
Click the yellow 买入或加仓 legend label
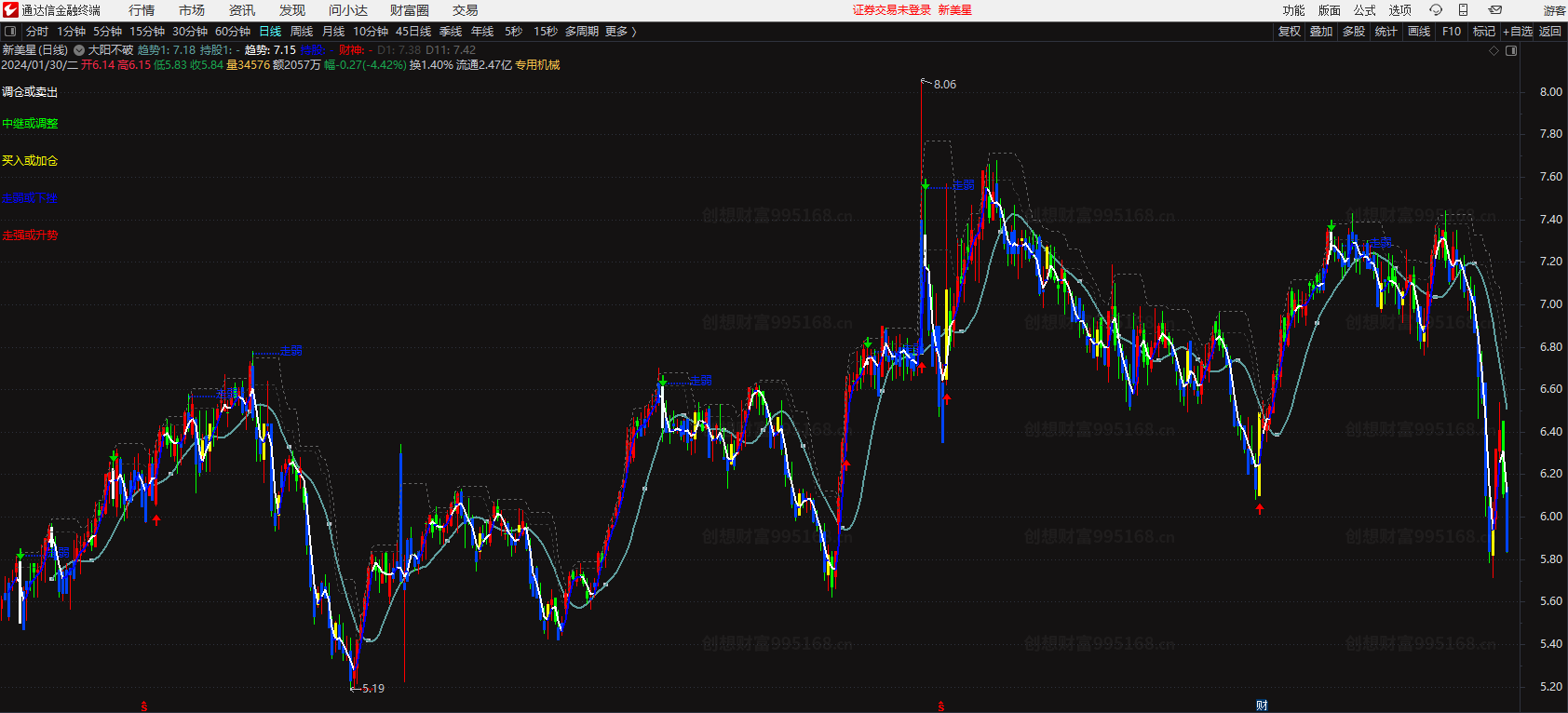tap(30, 161)
